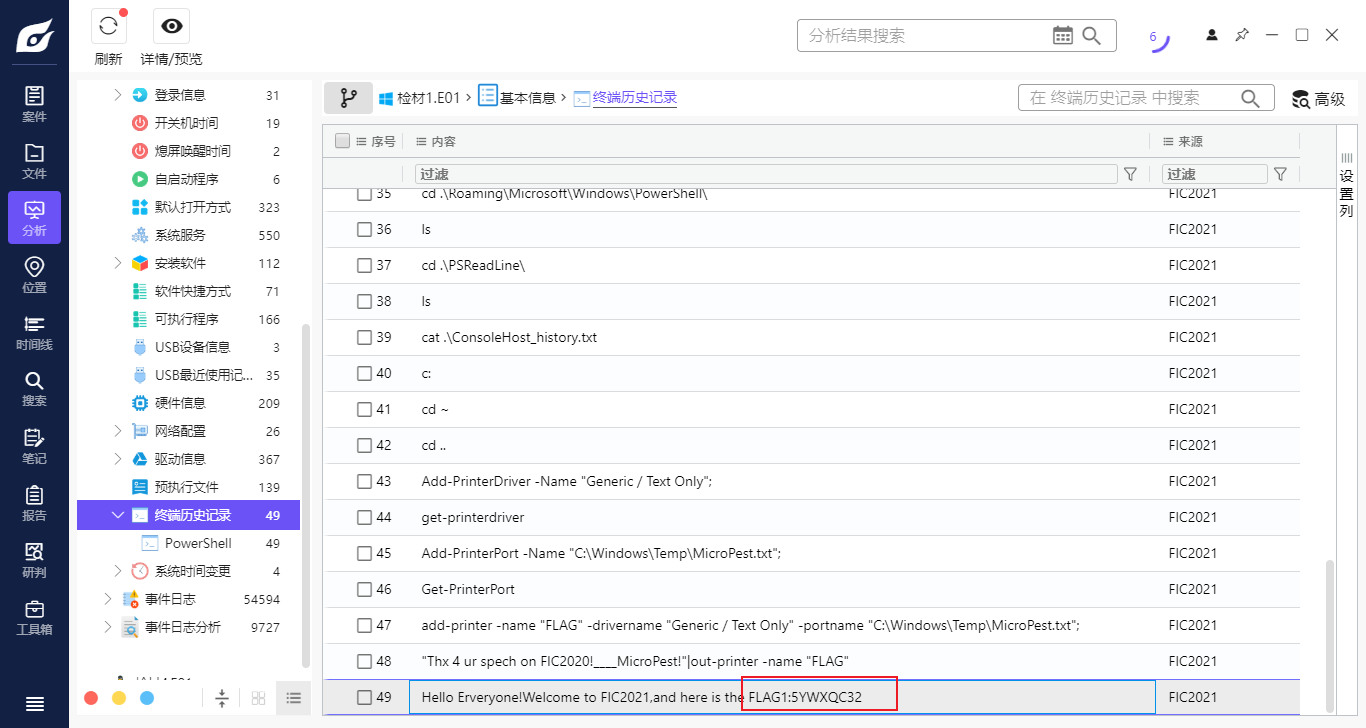Click the filter funnel beside 内容 filter

pos(1130,174)
